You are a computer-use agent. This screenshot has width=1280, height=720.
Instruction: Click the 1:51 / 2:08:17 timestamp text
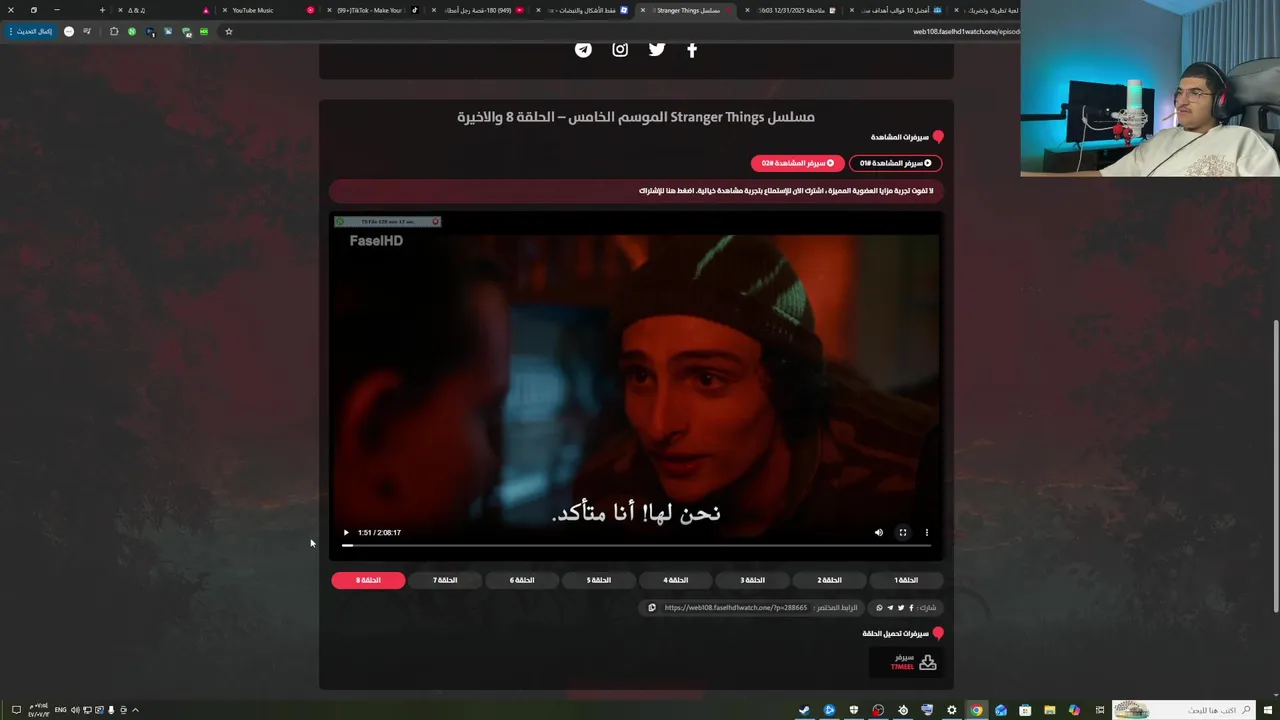pyautogui.click(x=379, y=533)
